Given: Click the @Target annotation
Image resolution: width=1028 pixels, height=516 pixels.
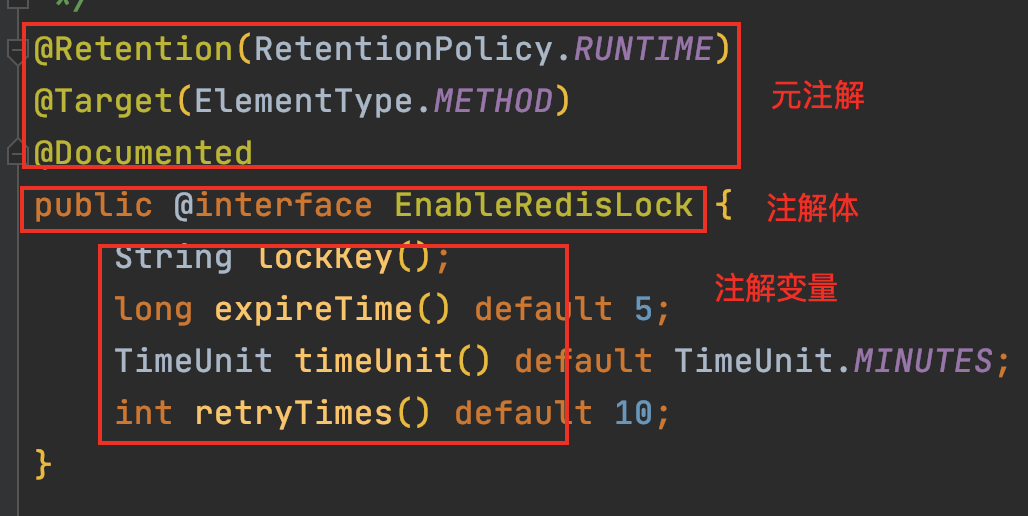Looking at the screenshot, I should (x=104, y=102).
